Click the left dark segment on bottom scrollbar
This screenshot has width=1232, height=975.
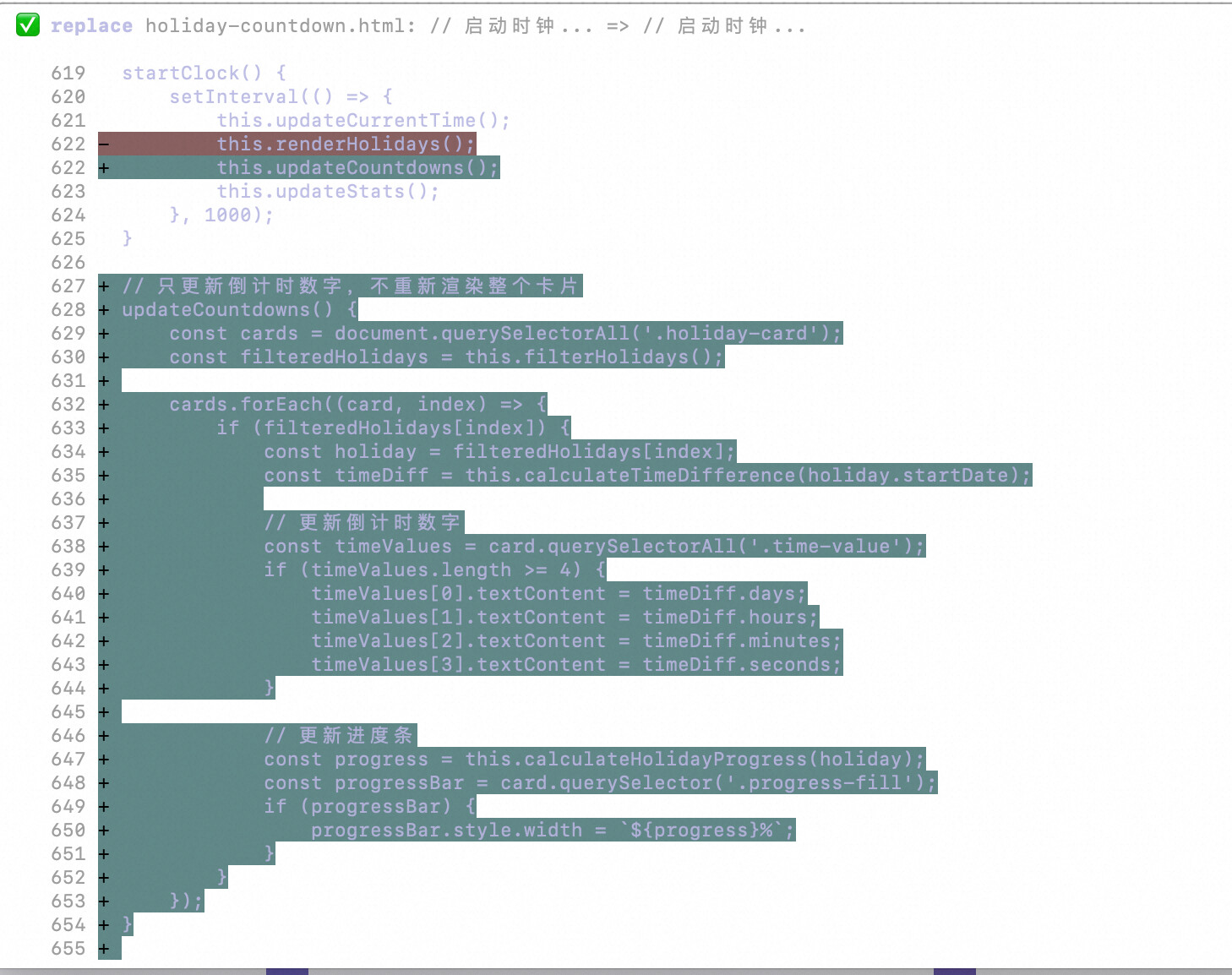tap(287, 972)
